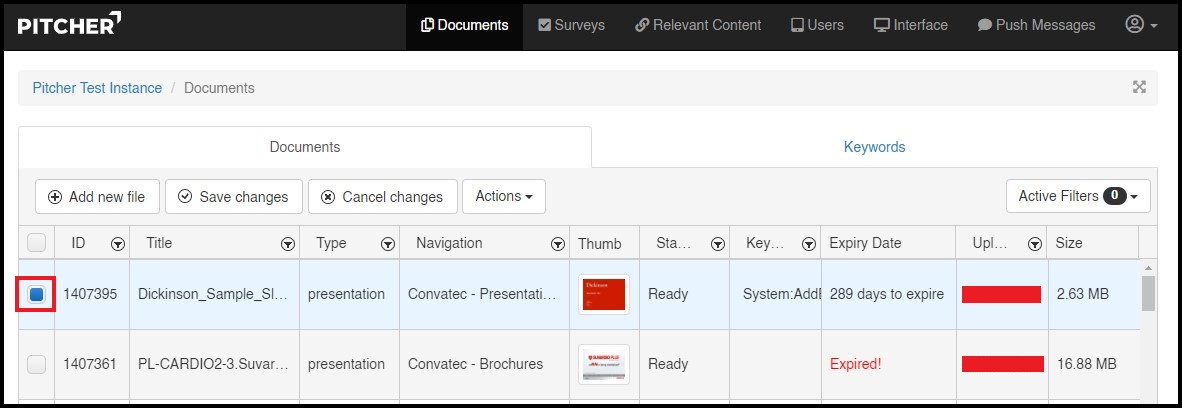Expand the Actions dropdown
Screen dimensions: 1182x408
[503, 196]
